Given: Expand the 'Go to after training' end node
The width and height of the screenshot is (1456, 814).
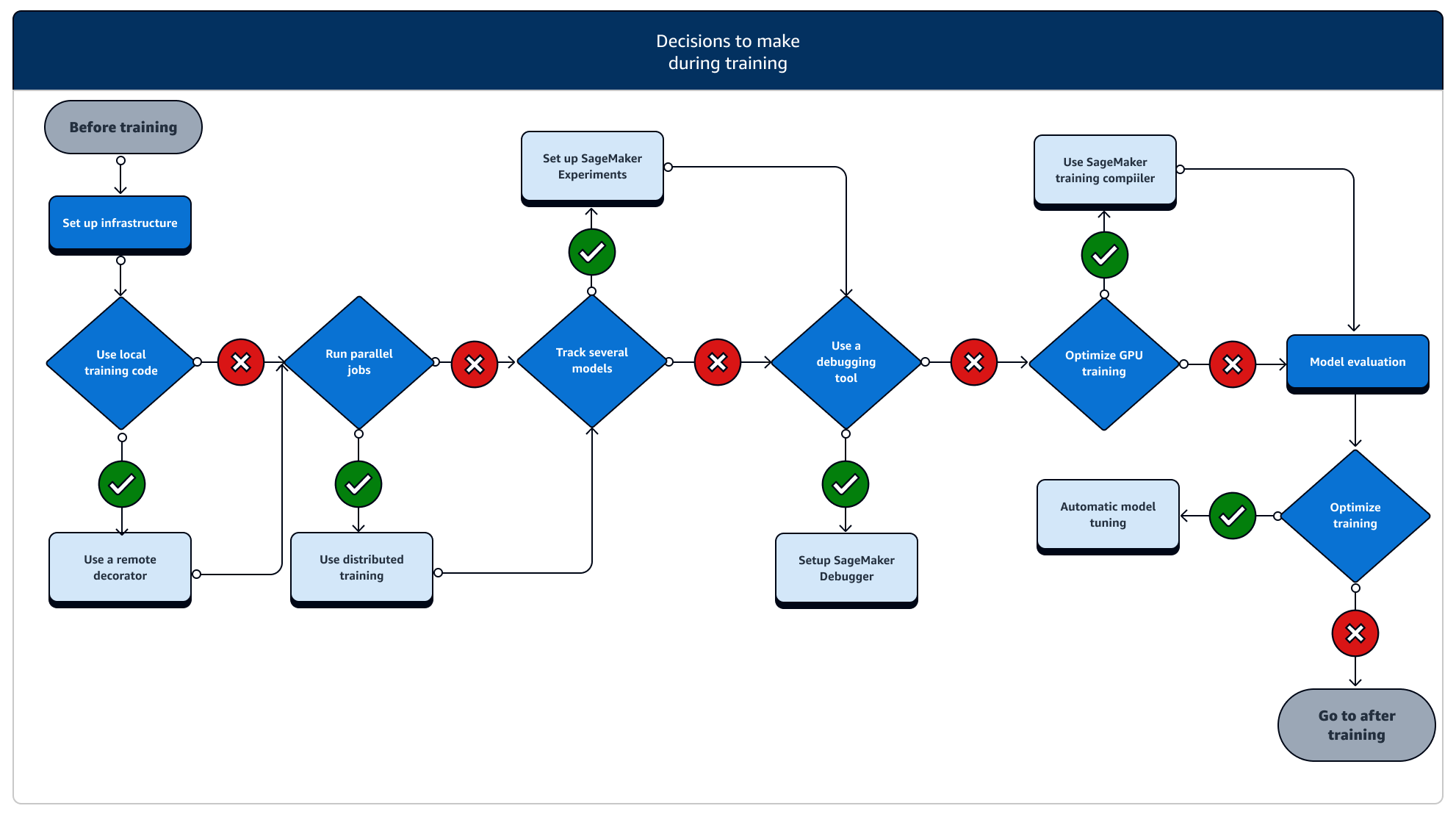Looking at the screenshot, I should pyautogui.click(x=1356, y=725).
